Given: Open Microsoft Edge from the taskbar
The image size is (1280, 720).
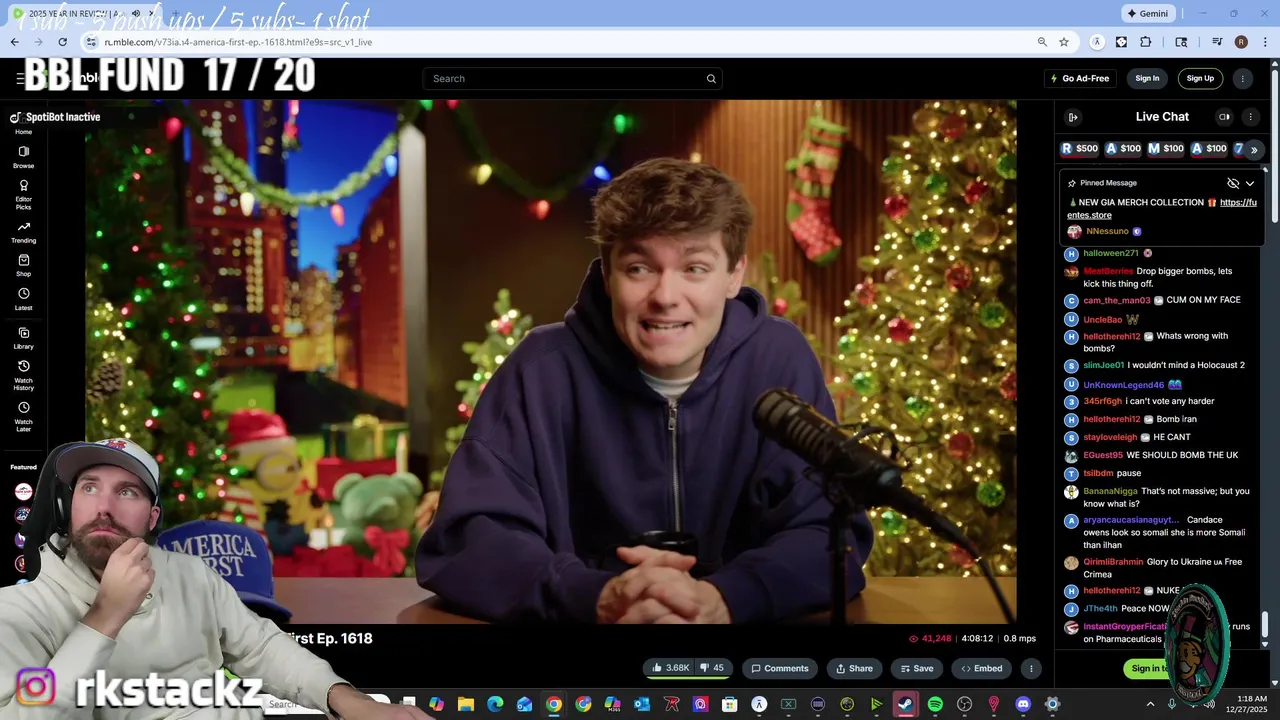Looking at the screenshot, I should coord(495,704).
